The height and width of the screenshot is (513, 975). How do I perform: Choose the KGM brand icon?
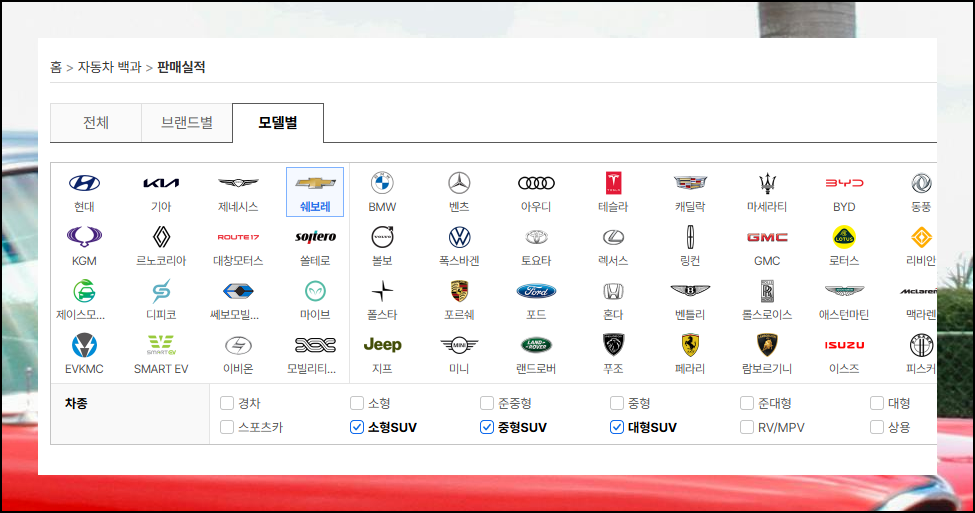pyautogui.click(x=84, y=237)
